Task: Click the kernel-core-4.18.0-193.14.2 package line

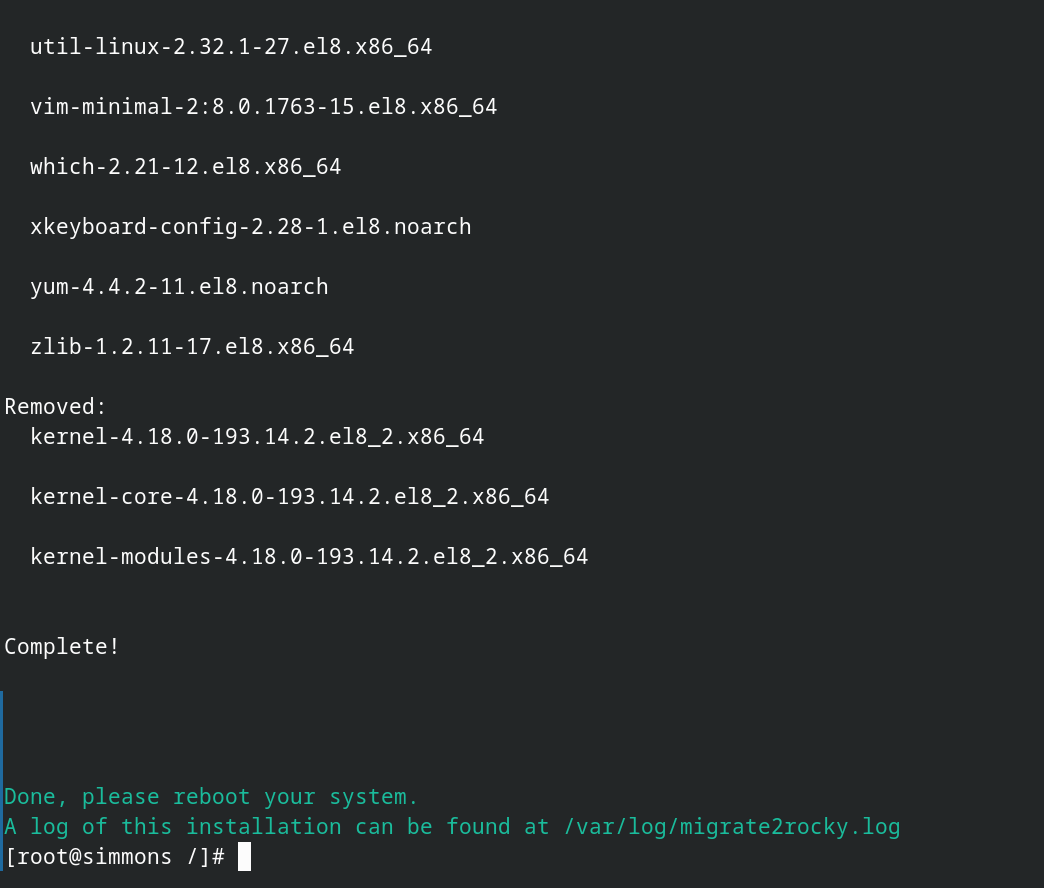Action: pos(289,497)
